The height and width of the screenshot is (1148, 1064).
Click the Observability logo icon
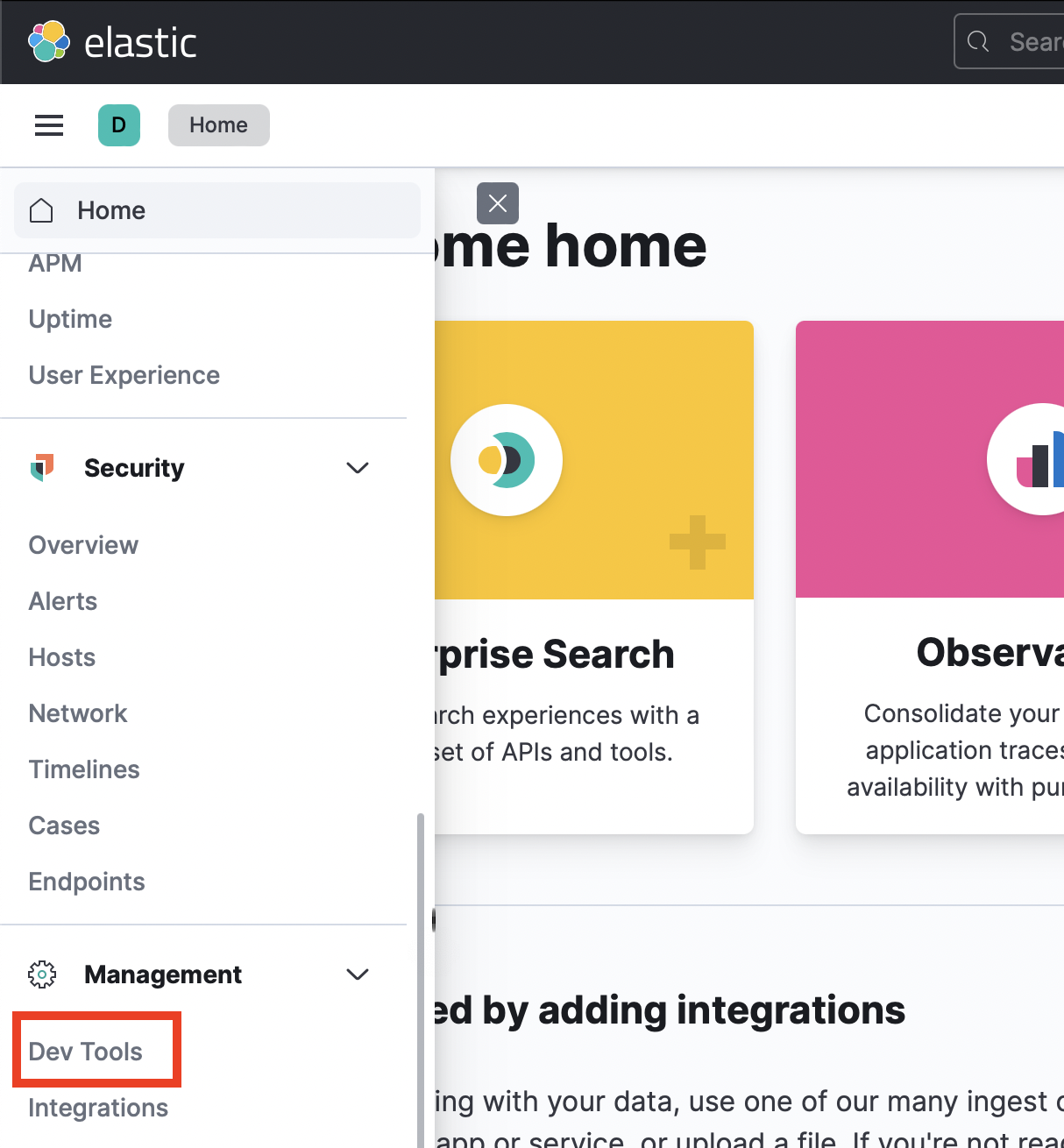1026,459
